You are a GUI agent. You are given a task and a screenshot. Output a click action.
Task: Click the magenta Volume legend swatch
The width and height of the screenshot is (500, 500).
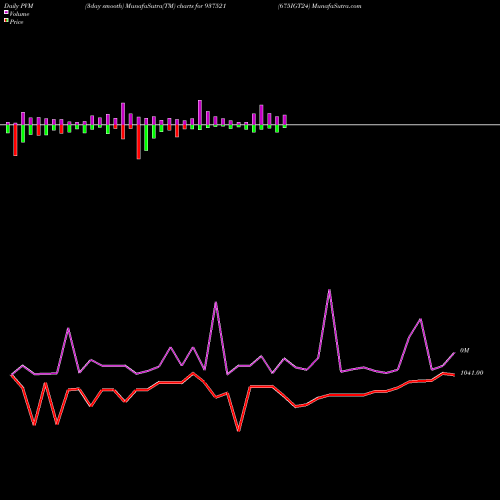click(6, 12)
